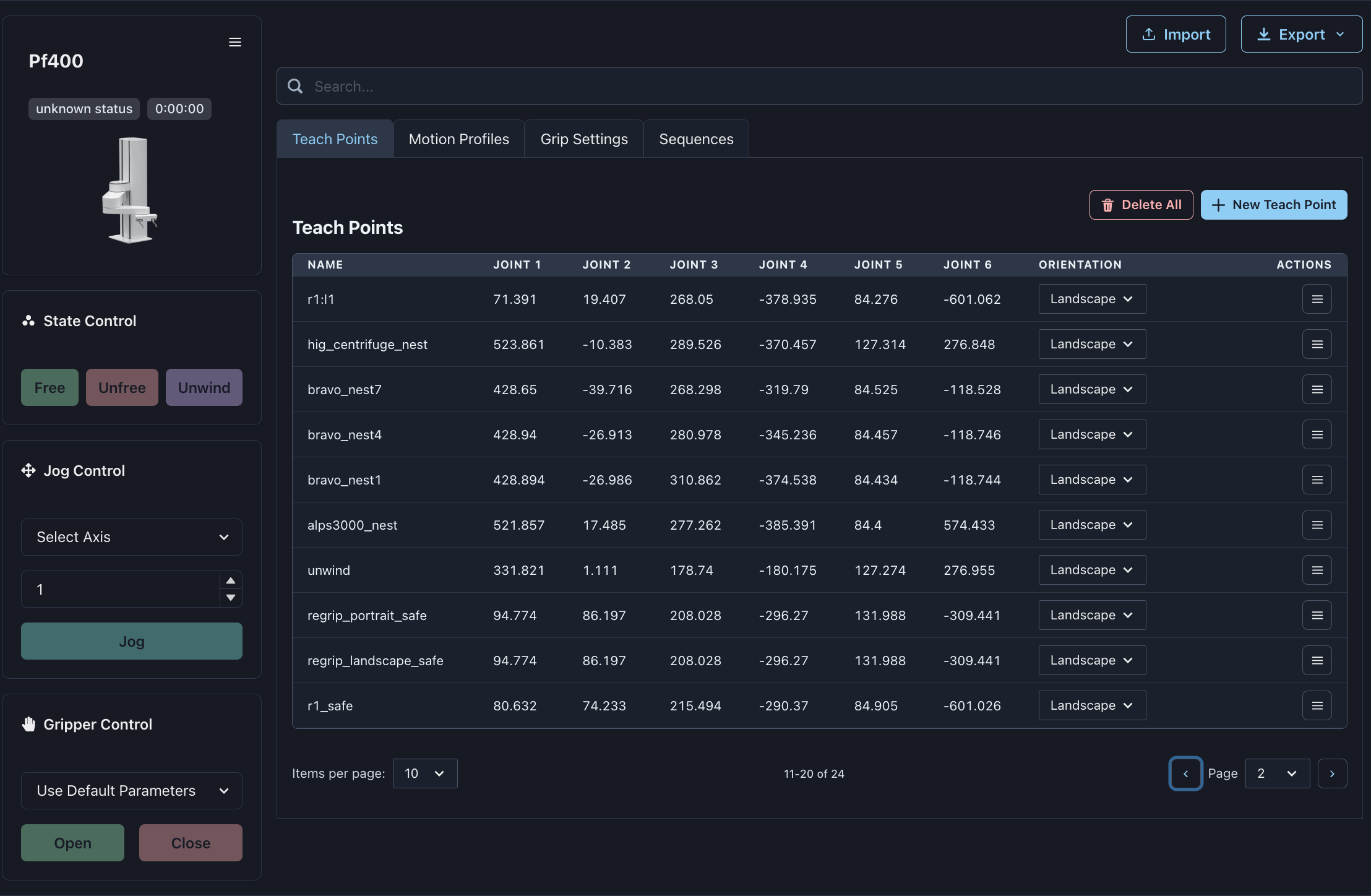Open Use Default Parameters dropdown
Viewport: 1371px width, 896px height.
132,791
